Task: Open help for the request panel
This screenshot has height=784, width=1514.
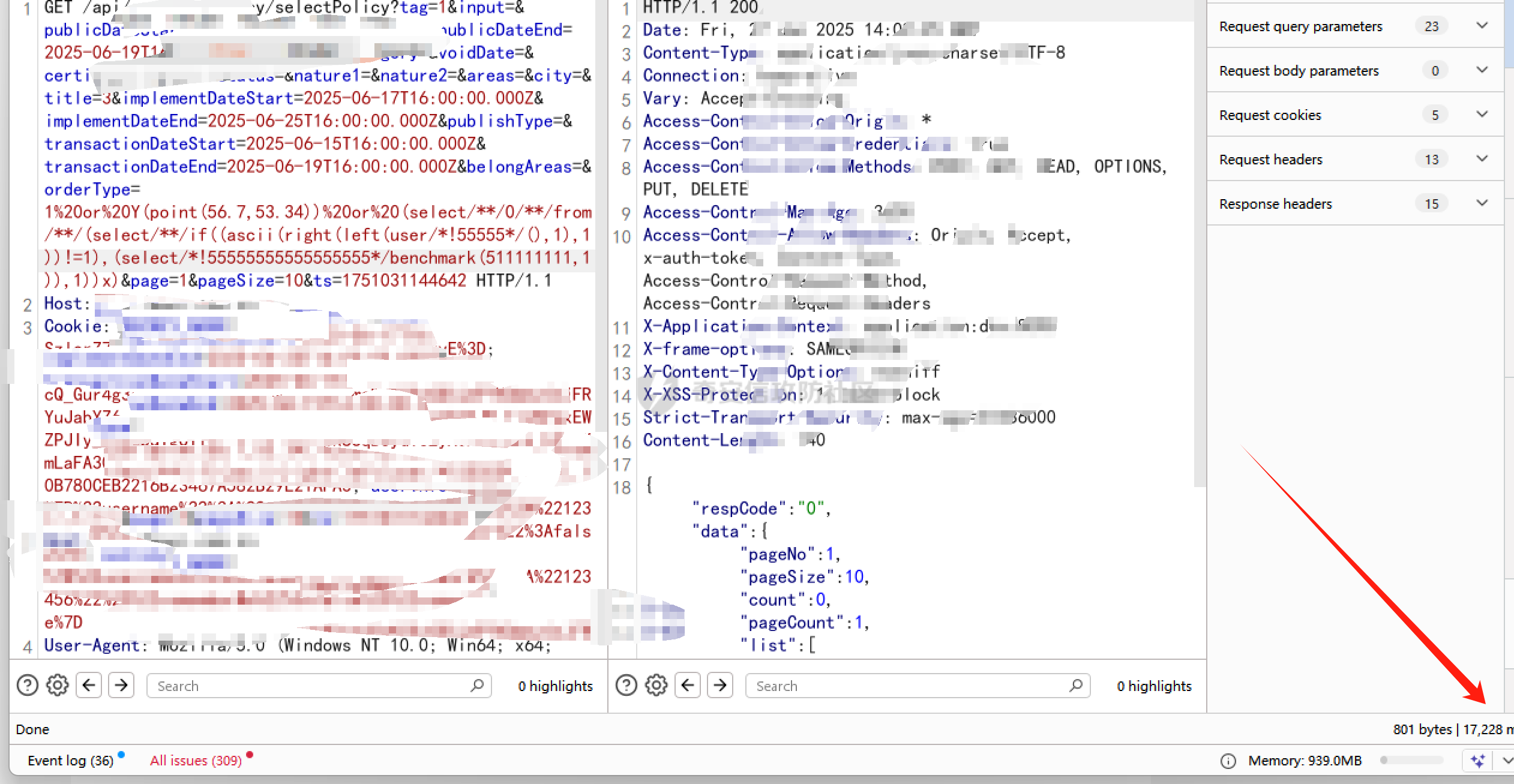Action: 28,685
